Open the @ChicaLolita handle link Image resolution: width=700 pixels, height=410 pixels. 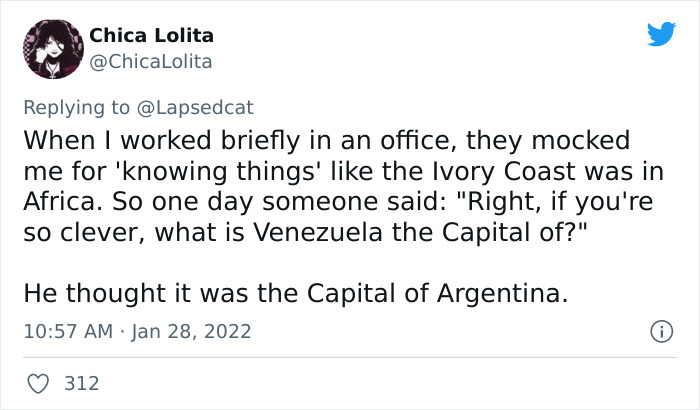point(150,62)
